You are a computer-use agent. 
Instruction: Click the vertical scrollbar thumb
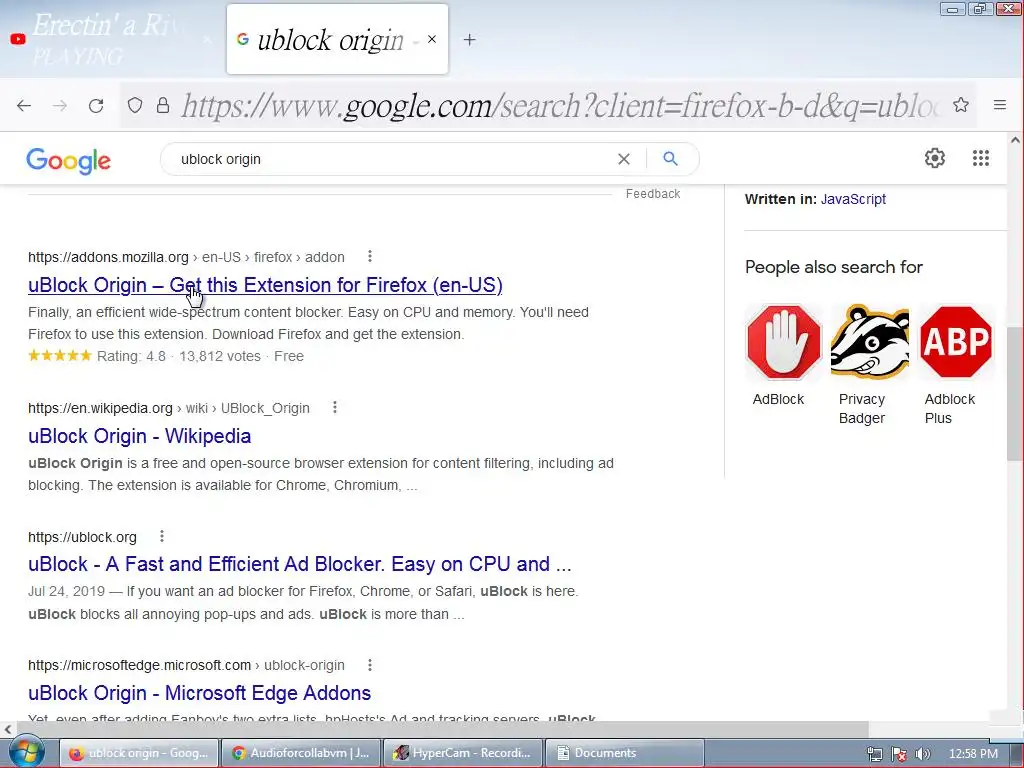pyautogui.click(x=1015, y=393)
